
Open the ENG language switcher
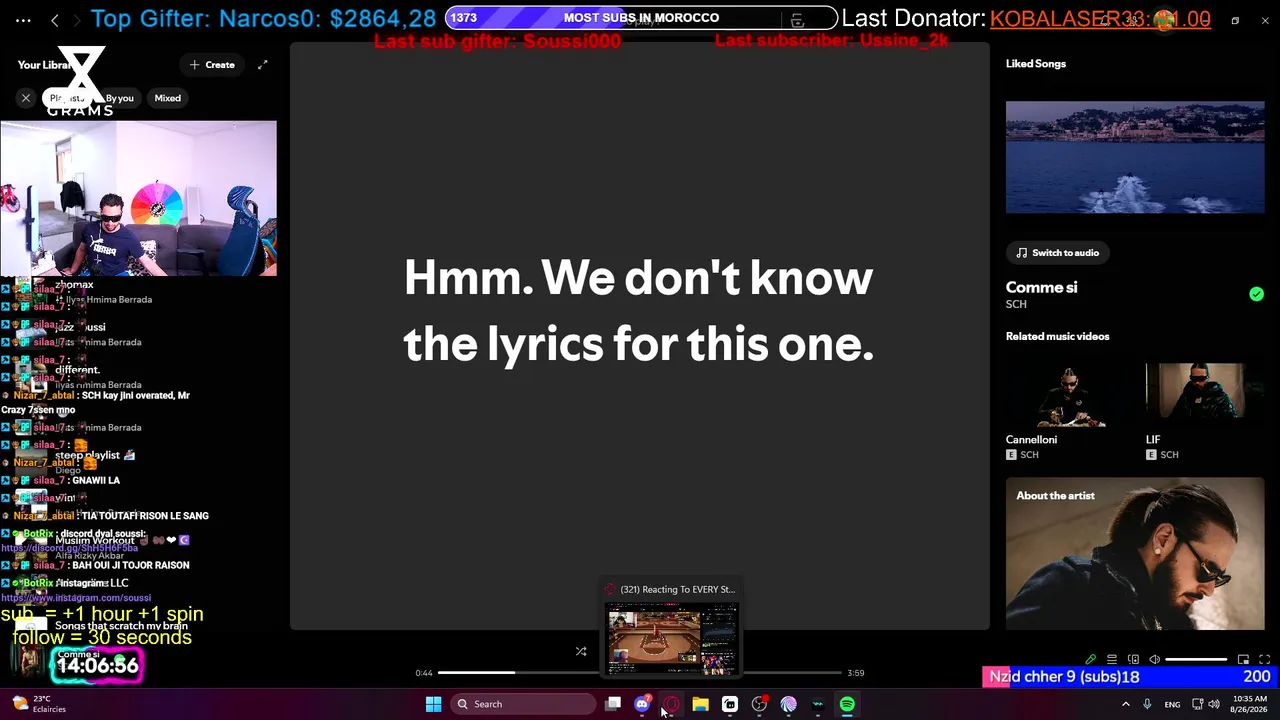pyautogui.click(x=1172, y=704)
